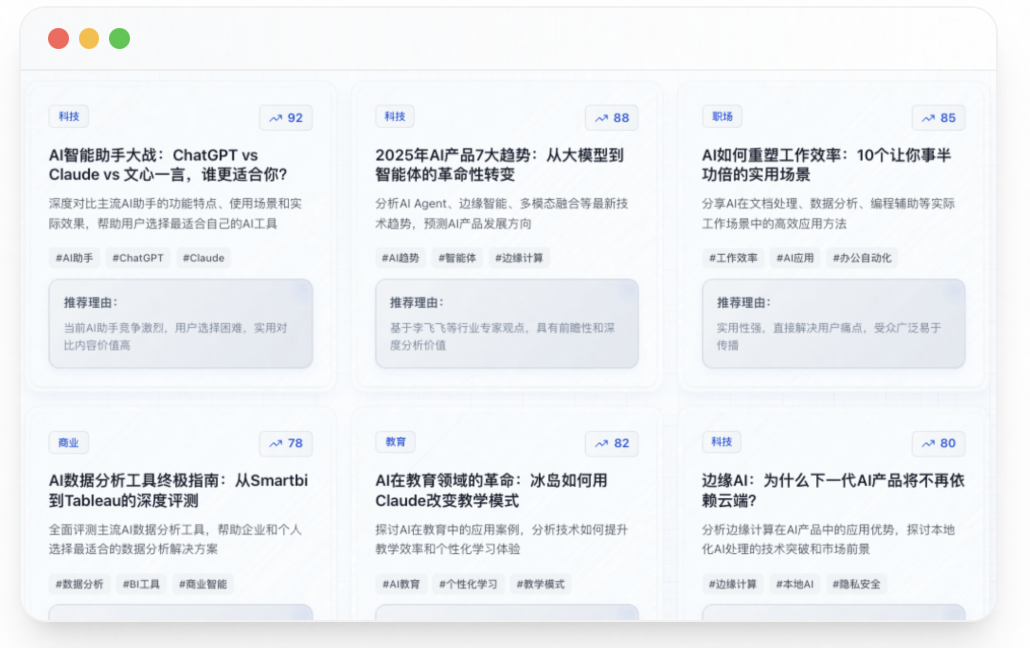Image resolution: width=1030 pixels, height=648 pixels.
Task: Open the ChatGPT vs Claude comparison article title
Action: 168,165
